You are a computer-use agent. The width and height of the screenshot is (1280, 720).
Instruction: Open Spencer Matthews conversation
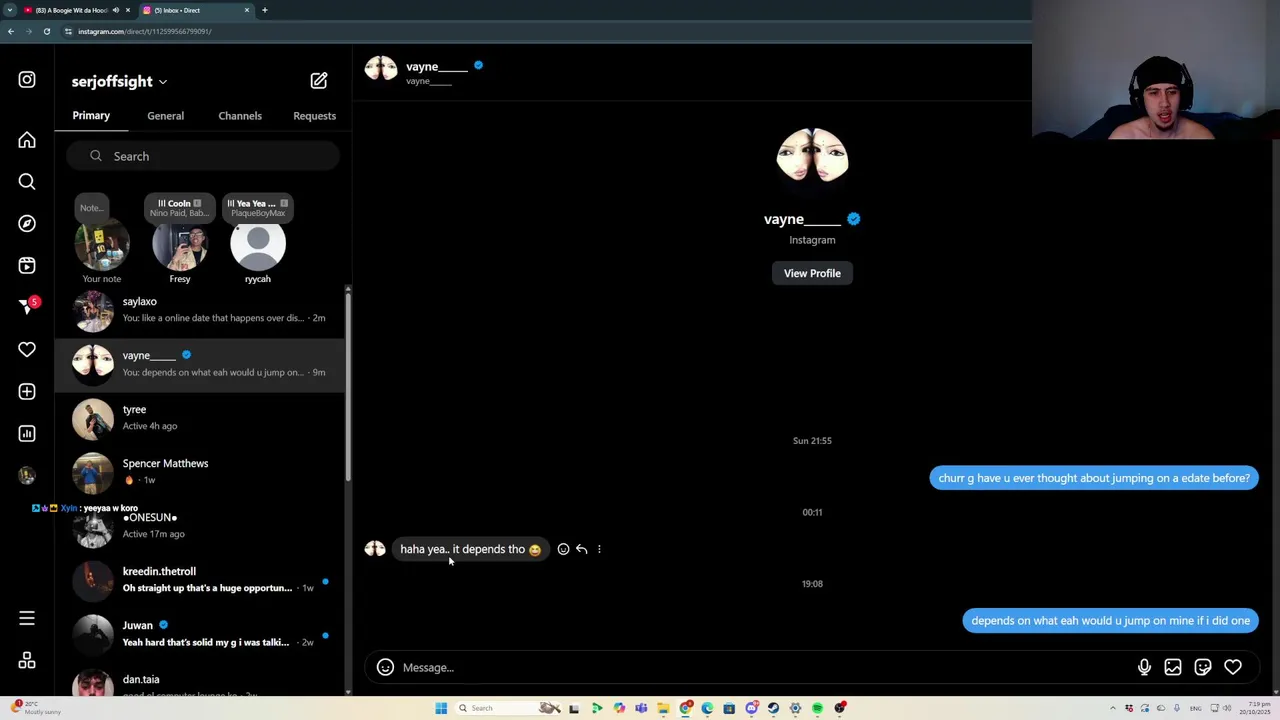(x=200, y=472)
